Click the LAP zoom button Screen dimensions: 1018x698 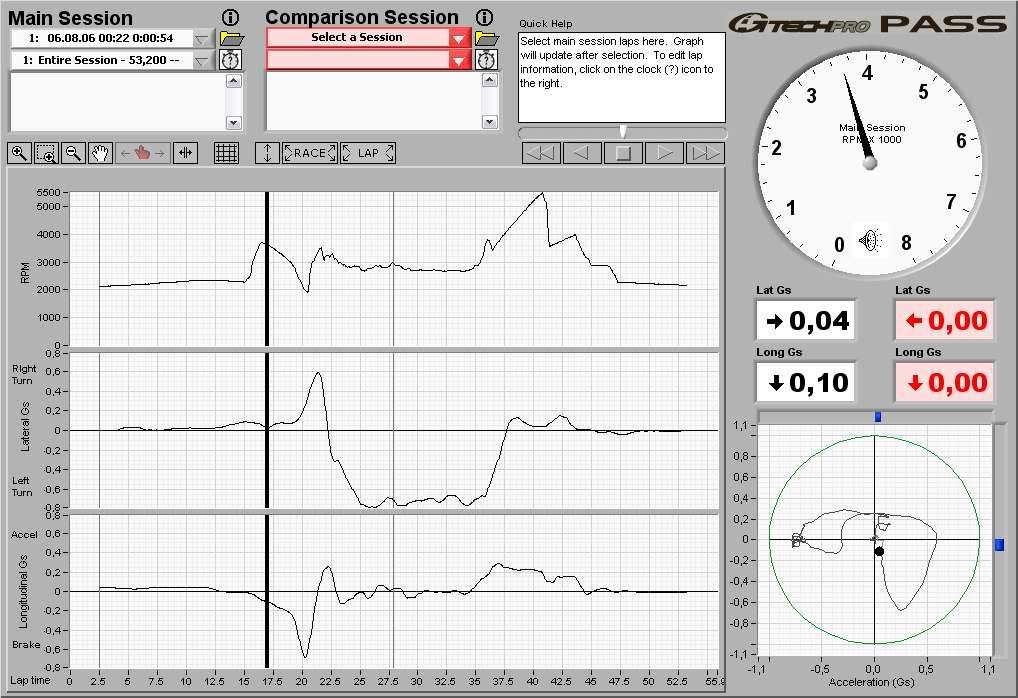pyautogui.click(x=368, y=153)
